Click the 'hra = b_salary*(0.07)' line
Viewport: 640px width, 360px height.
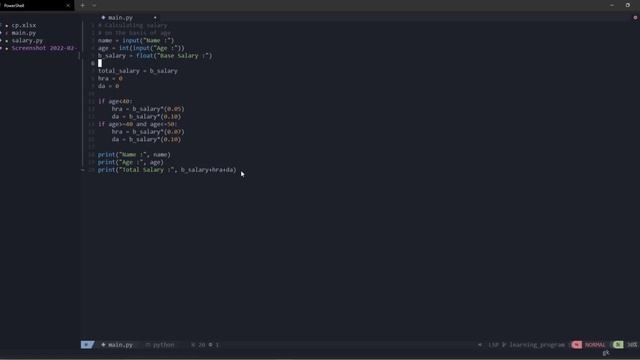pyautogui.click(x=148, y=132)
